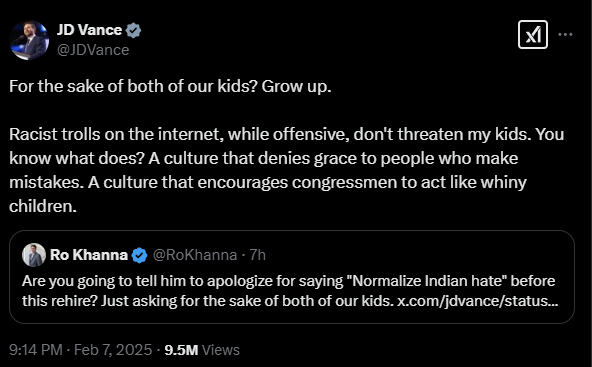Click the 7h timestamp on quoted post
Screen dimensions: 592x367
pos(257,255)
